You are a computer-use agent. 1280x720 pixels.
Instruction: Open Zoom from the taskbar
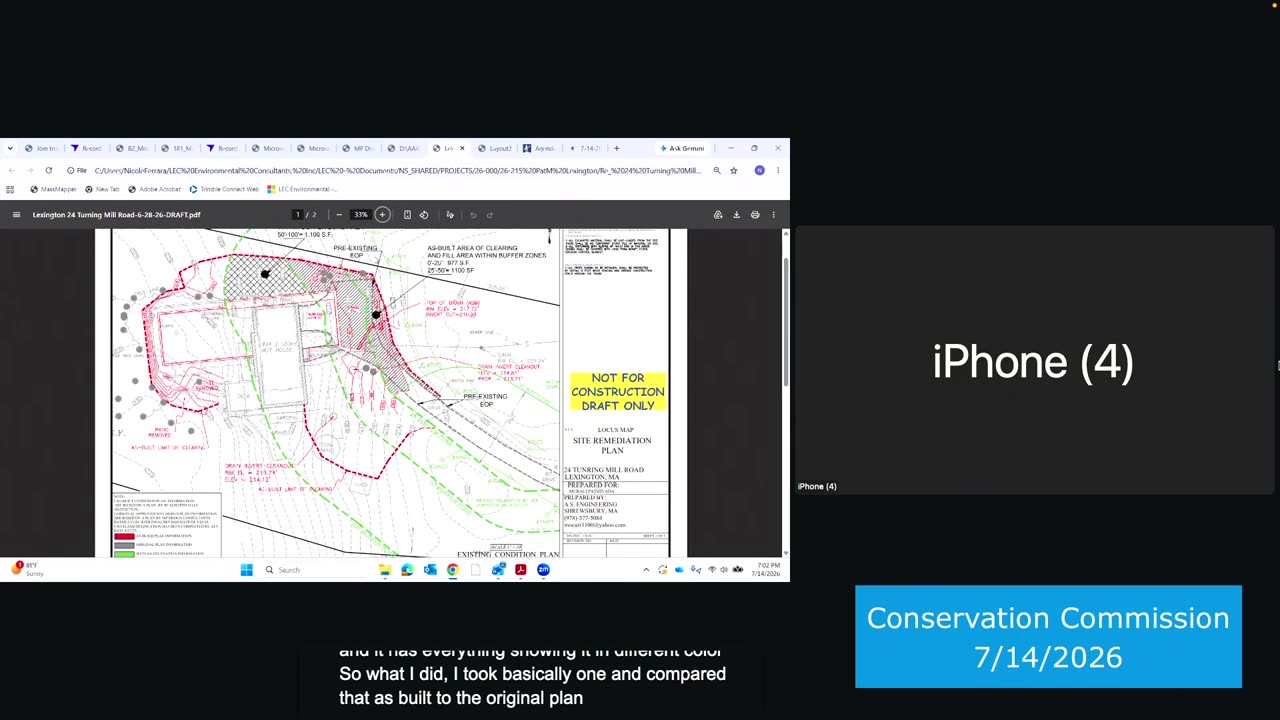point(543,570)
